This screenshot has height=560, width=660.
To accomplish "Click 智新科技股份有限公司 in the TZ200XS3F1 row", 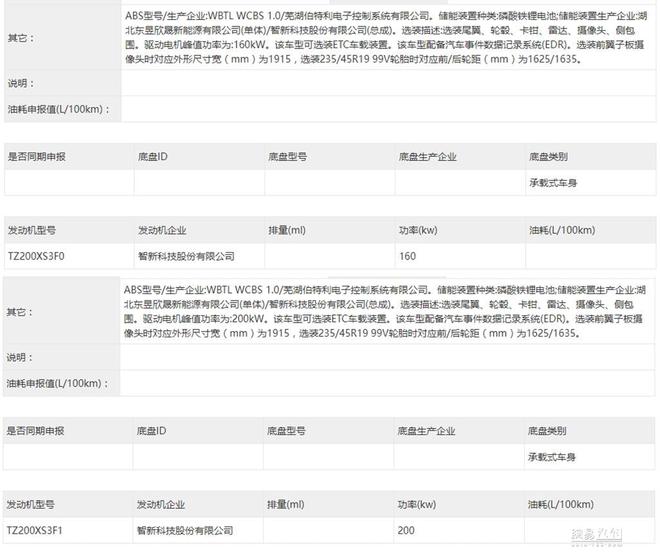I will (x=185, y=530).
